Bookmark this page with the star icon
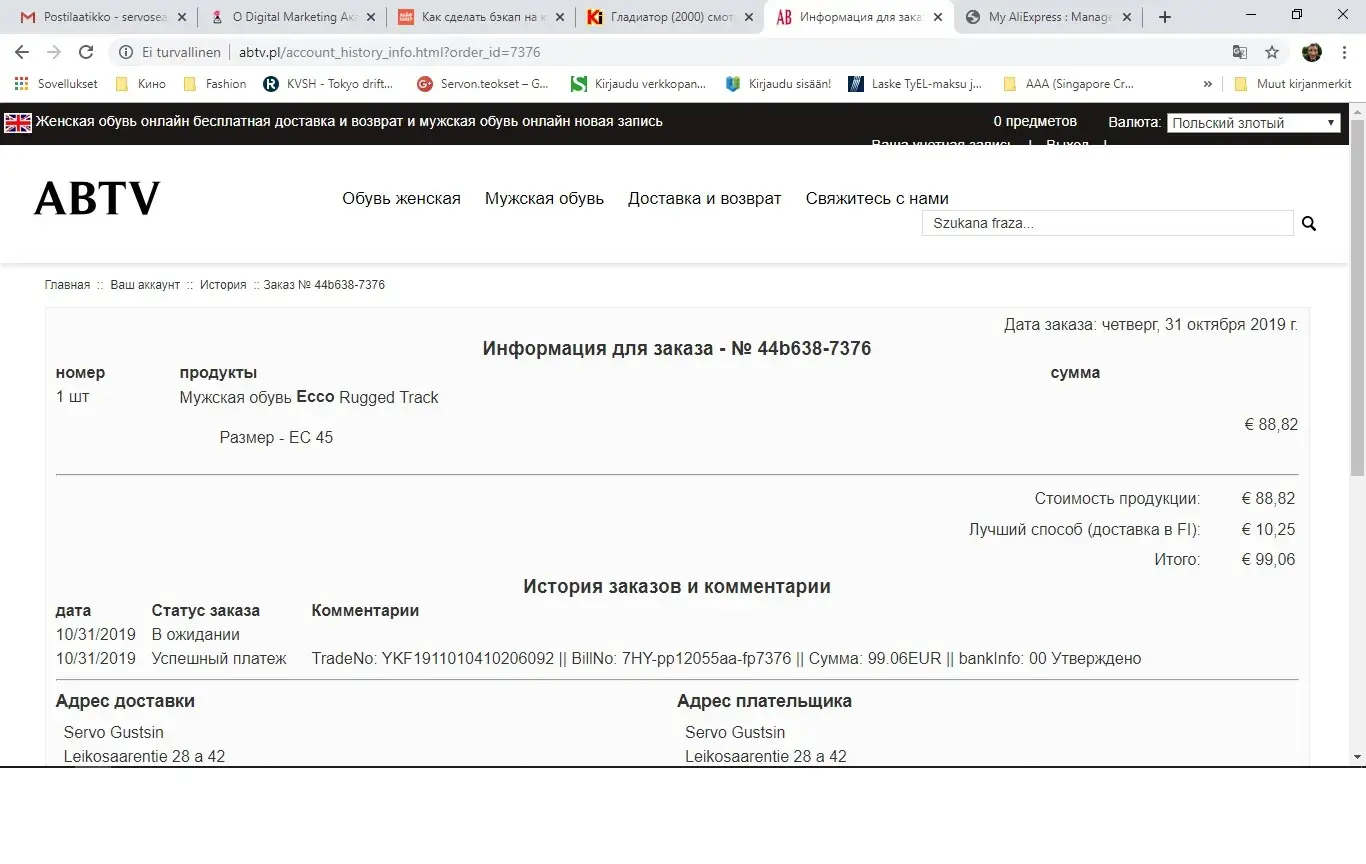The image size is (1366, 864). [x=1272, y=52]
